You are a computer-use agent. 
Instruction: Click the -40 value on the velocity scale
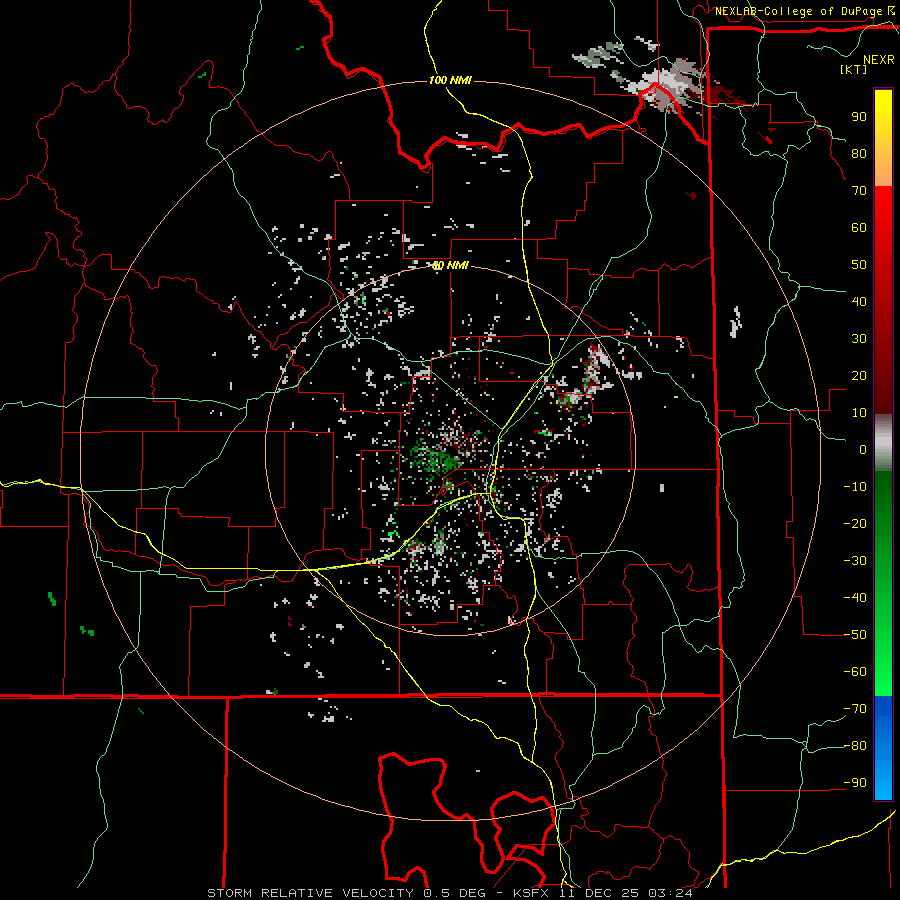855,598
